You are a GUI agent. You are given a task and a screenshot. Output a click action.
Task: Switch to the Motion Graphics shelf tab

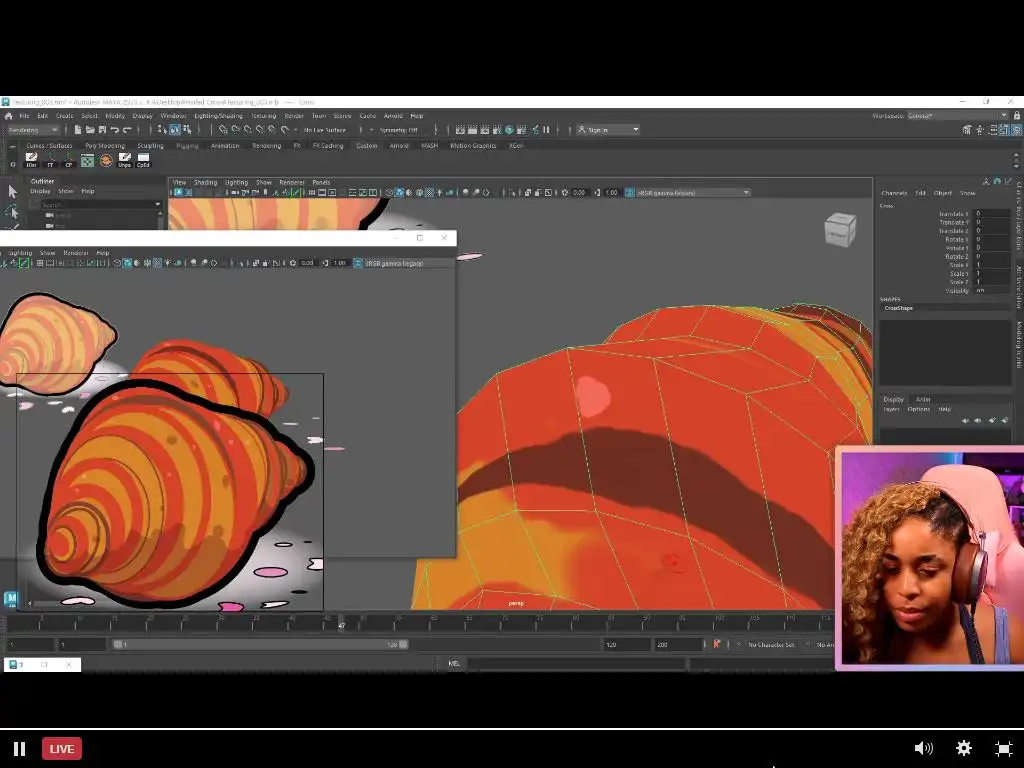point(473,146)
